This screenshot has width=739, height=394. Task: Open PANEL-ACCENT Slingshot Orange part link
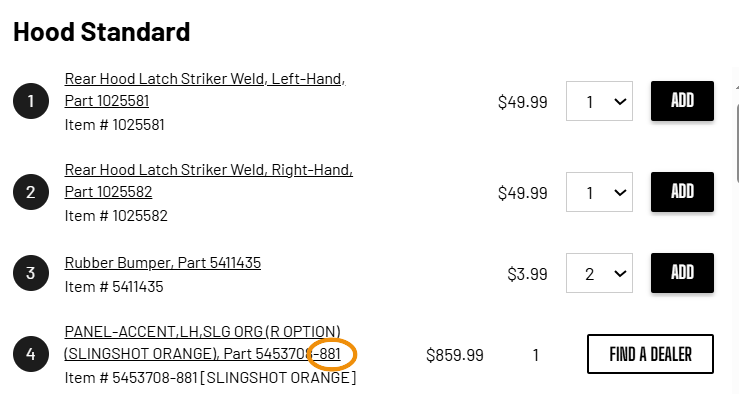click(x=203, y=343)
